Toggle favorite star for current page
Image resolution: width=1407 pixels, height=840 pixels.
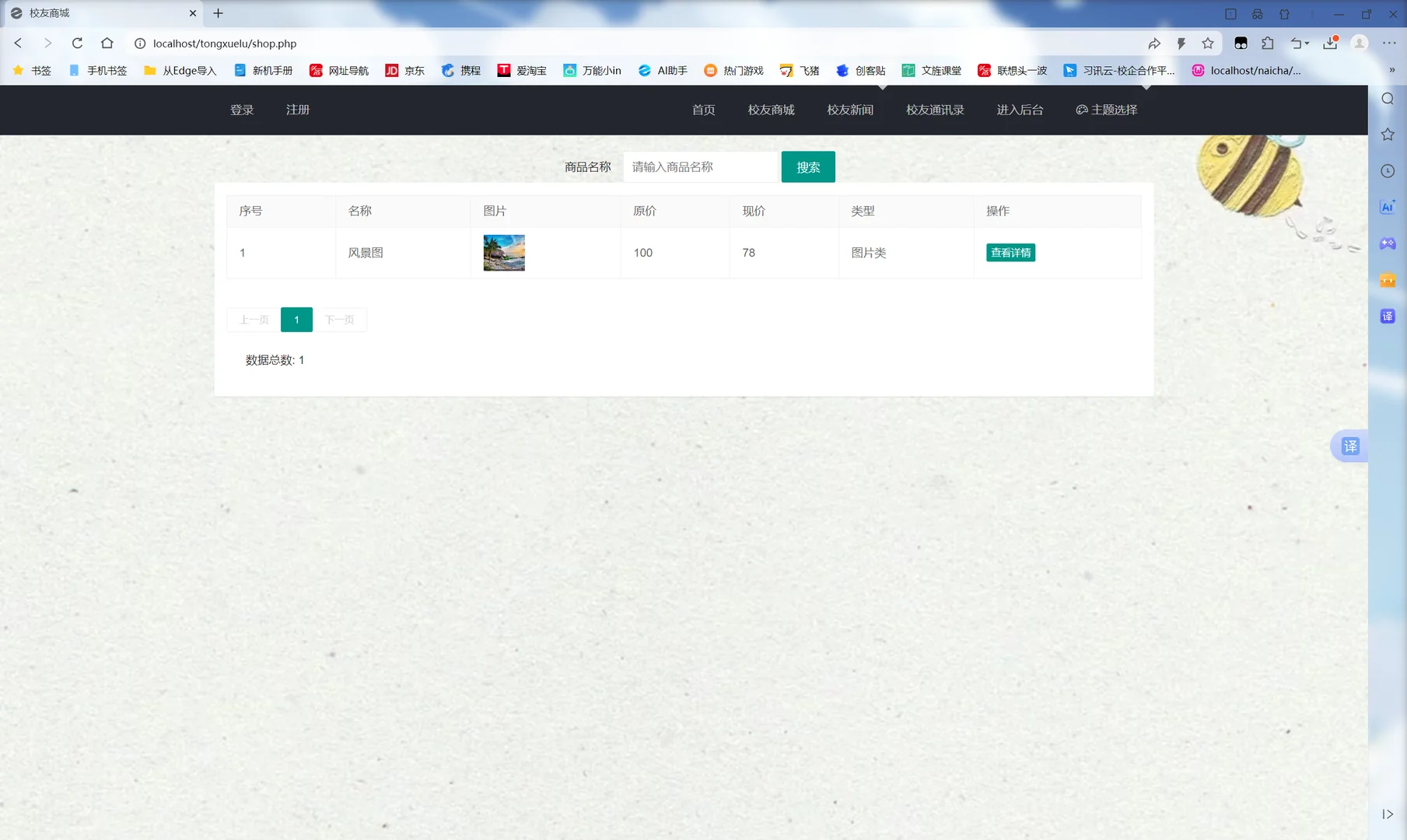click(x=1208, y=43)
